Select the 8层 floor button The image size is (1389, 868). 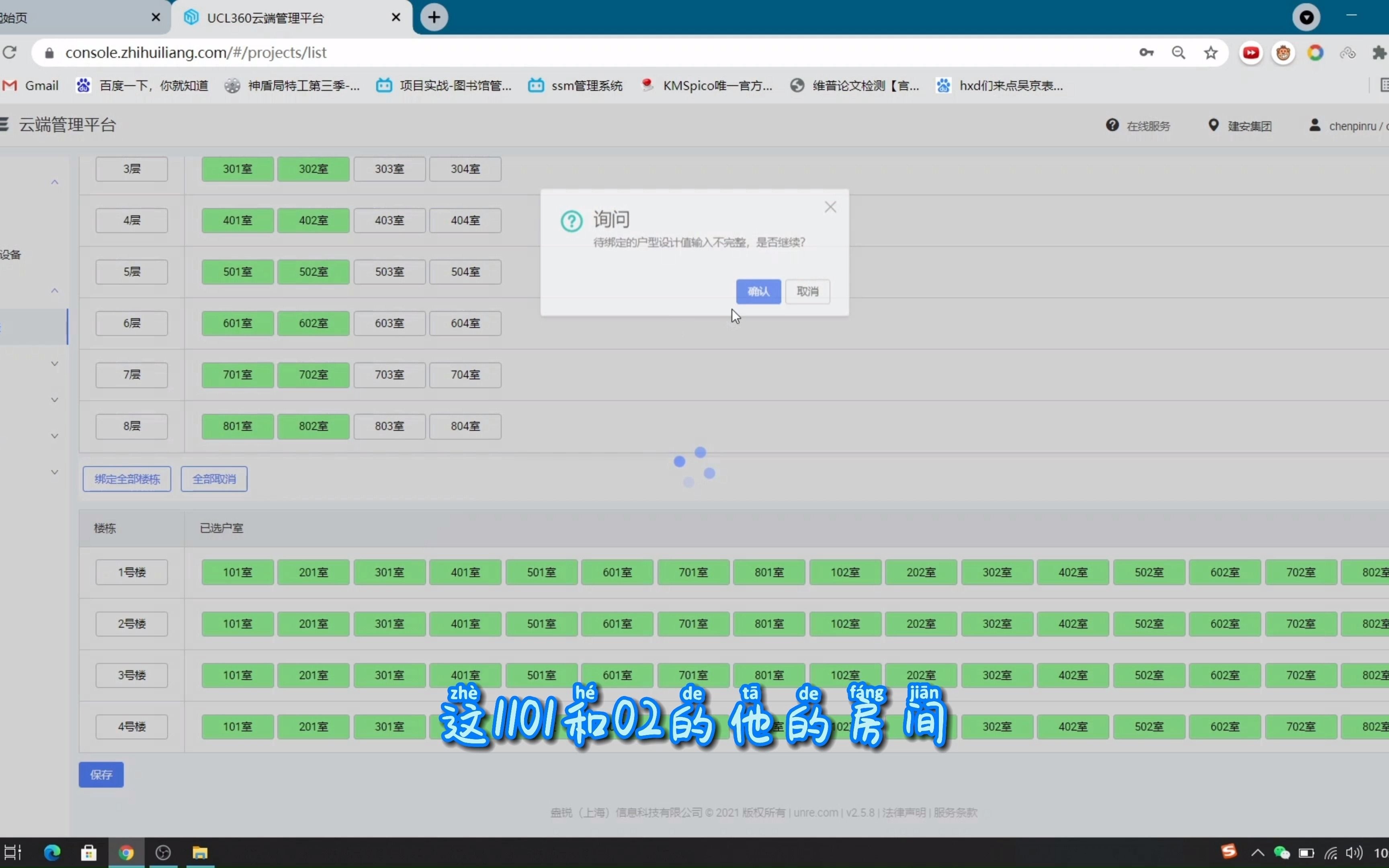(131, 426)
